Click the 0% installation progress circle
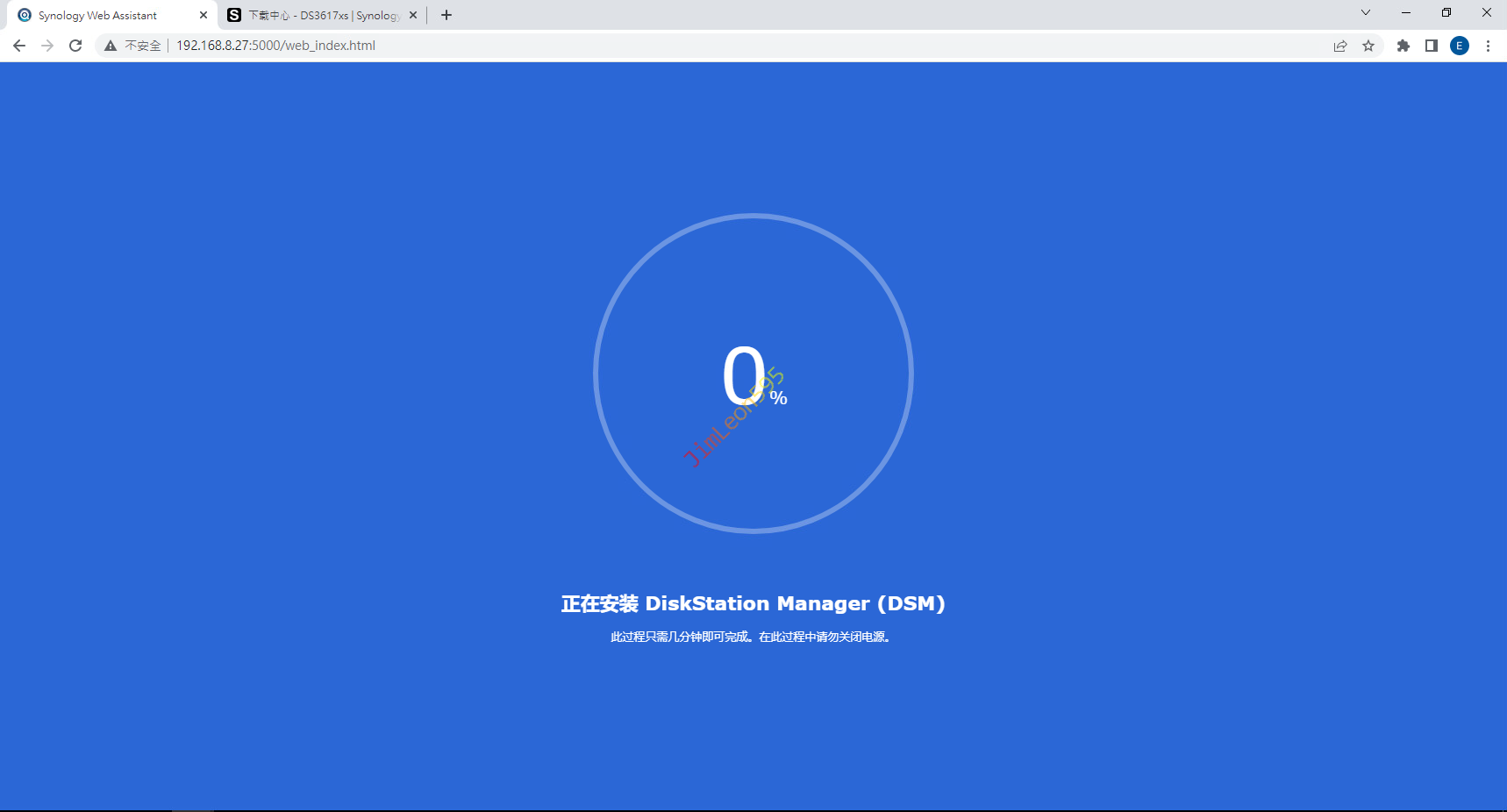This screenshot has height=812, width=1507. click(x=753, y=374)
